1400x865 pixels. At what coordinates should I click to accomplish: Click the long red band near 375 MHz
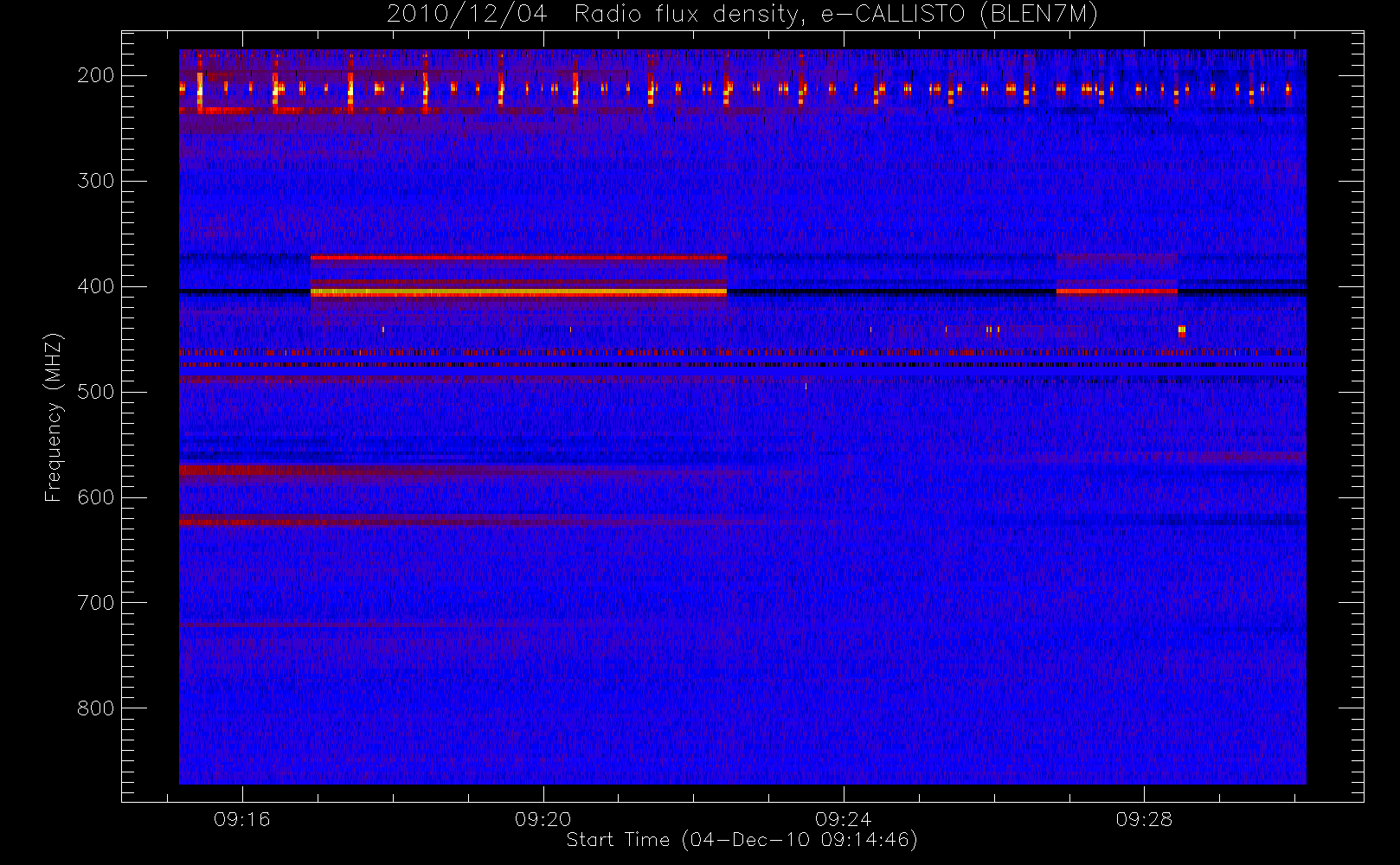[x=518, y=258]
